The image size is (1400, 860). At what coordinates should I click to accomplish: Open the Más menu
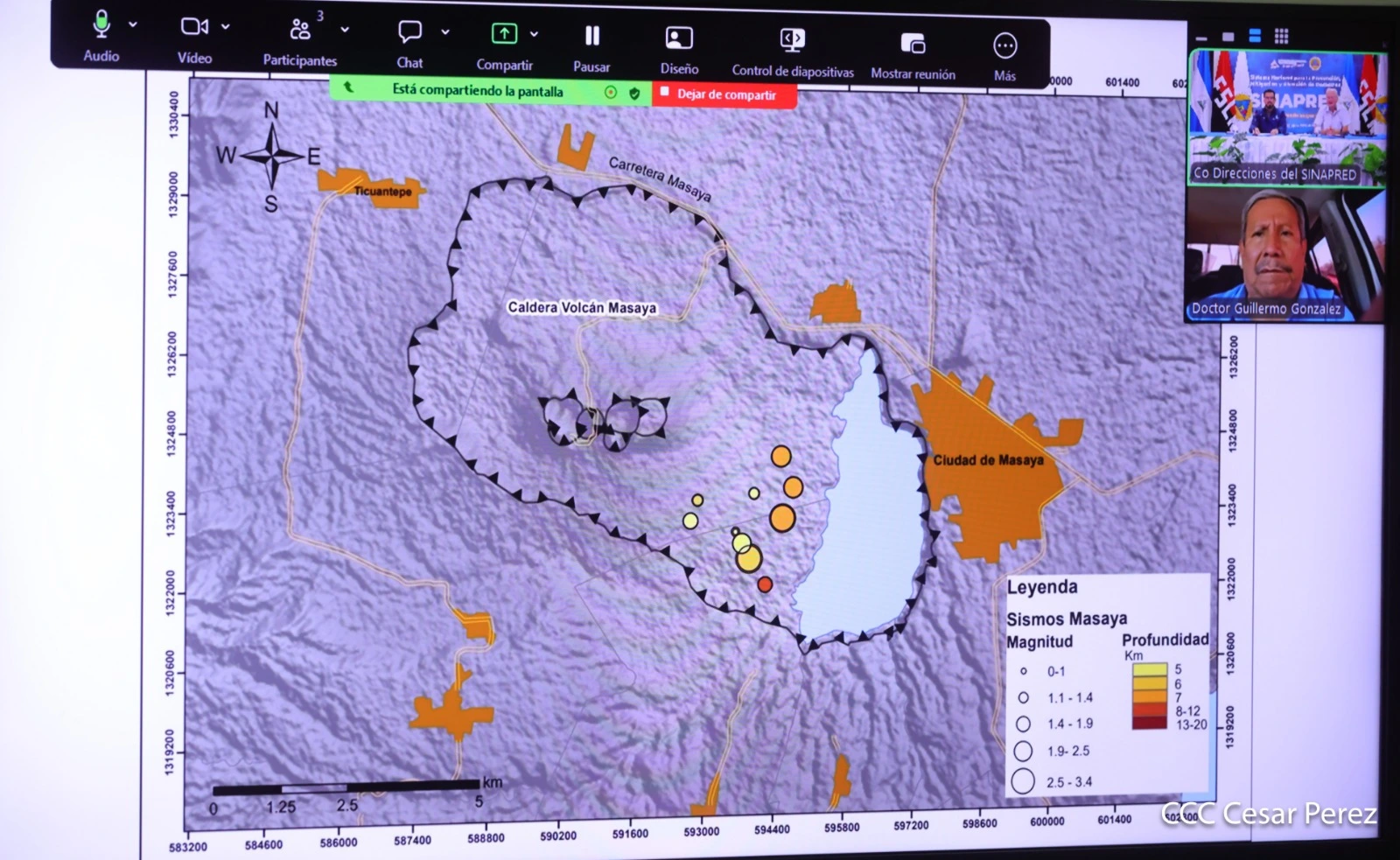tap(1004, 45)
